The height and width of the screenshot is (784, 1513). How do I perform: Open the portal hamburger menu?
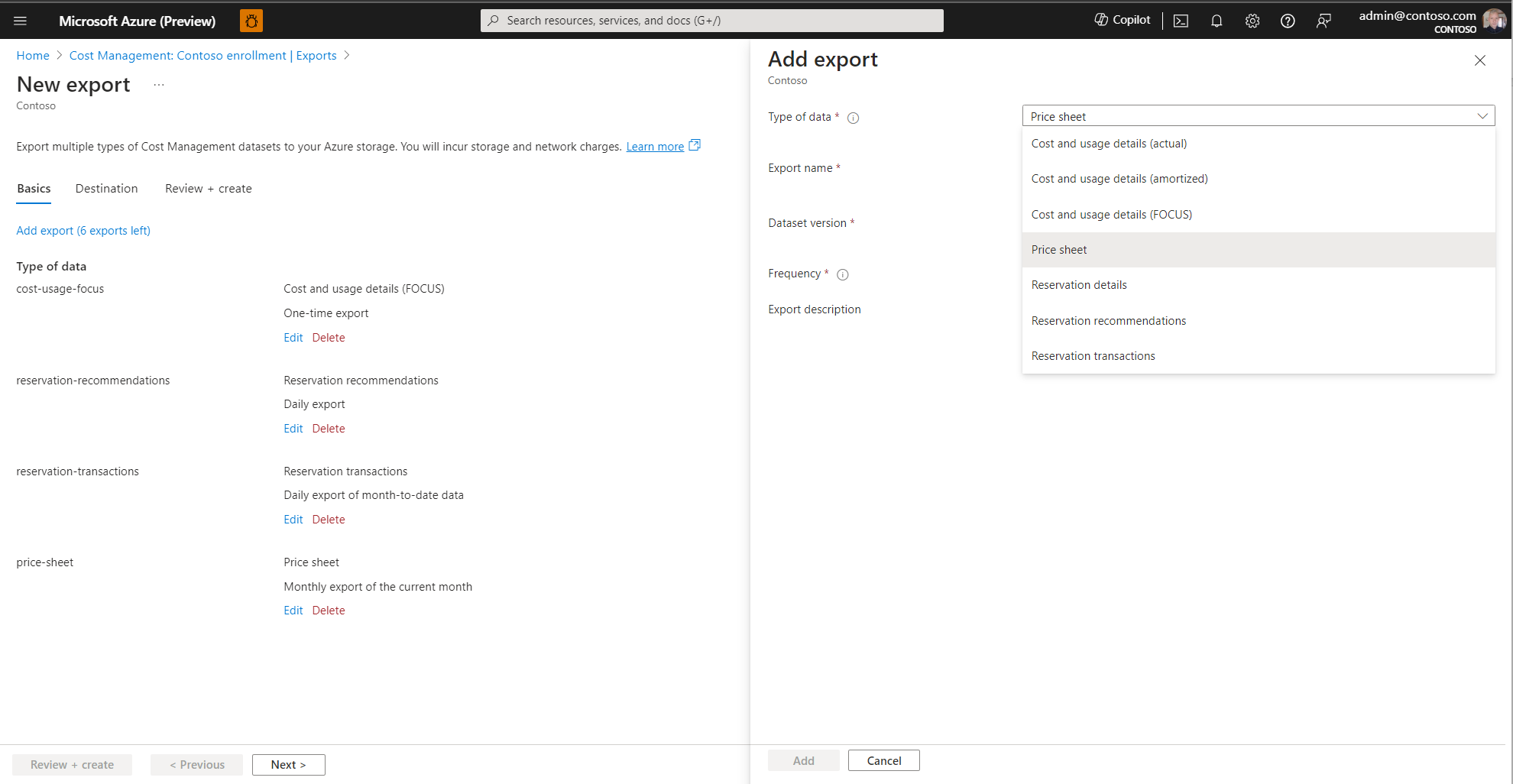21,21
